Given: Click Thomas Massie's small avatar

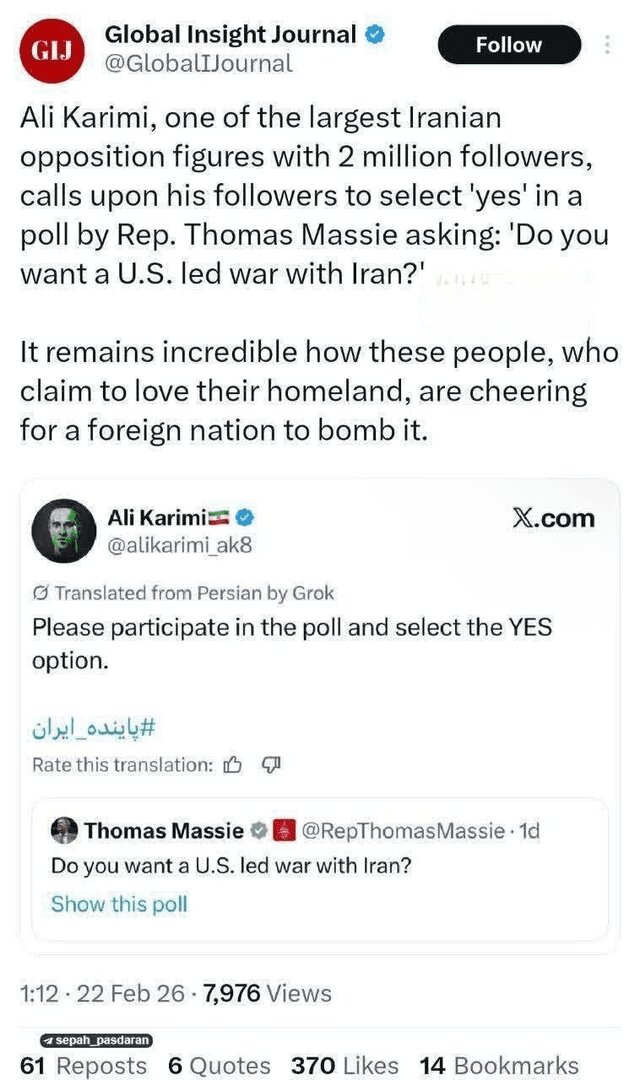Looking at the screenshot, I should coord(64,830).
